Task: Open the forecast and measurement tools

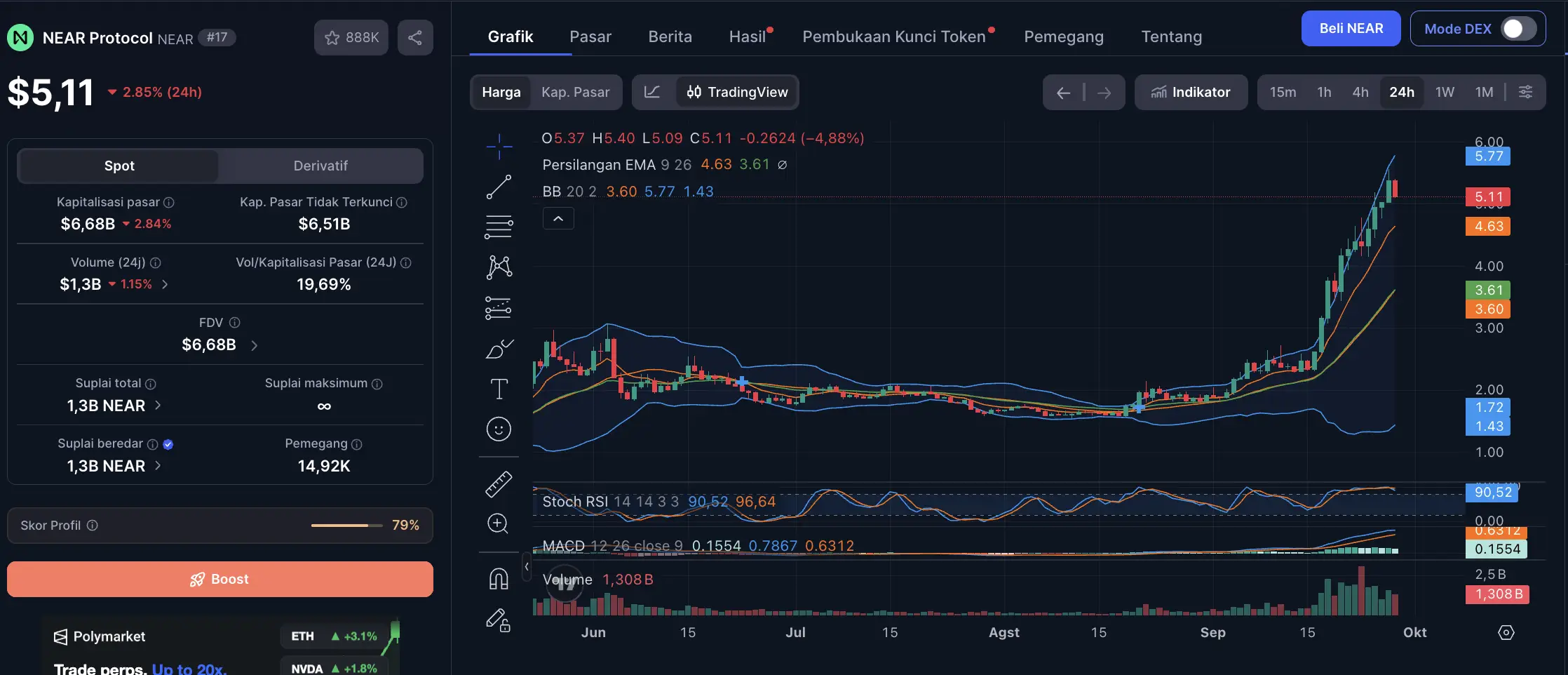Action: click(x=499, y=308)
